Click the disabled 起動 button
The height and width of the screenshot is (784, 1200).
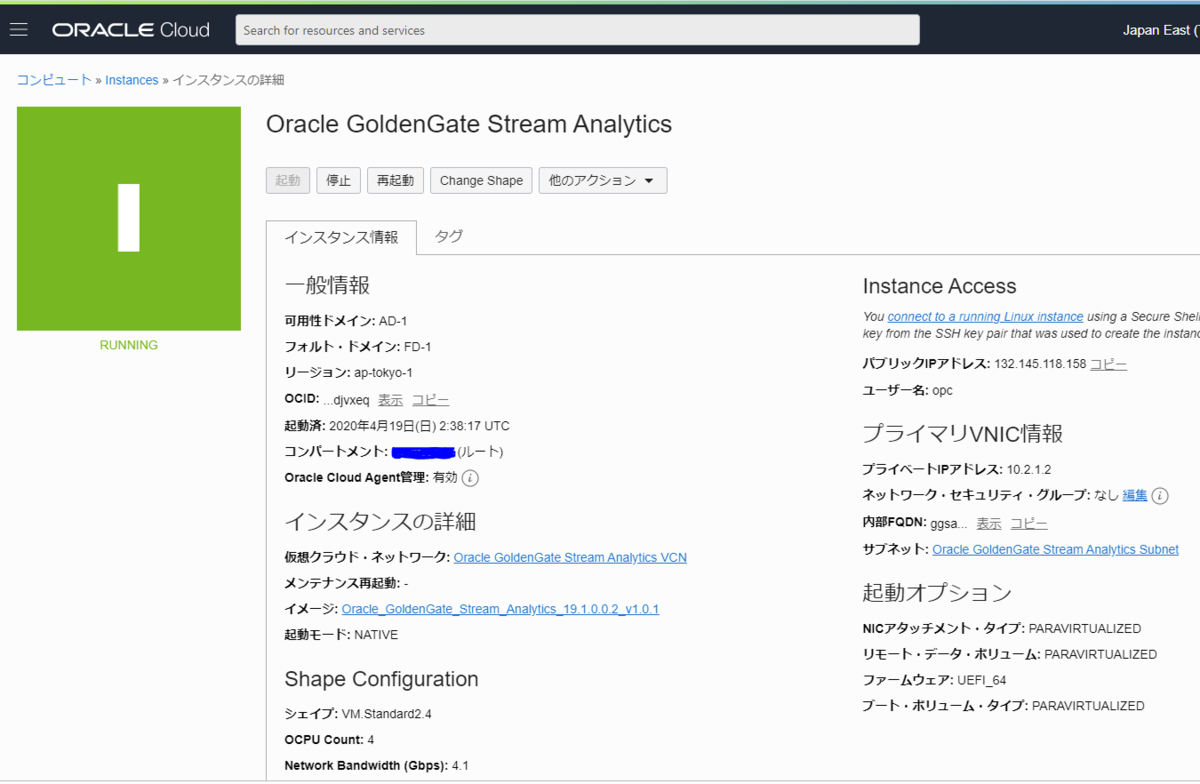tap(288, 180)
